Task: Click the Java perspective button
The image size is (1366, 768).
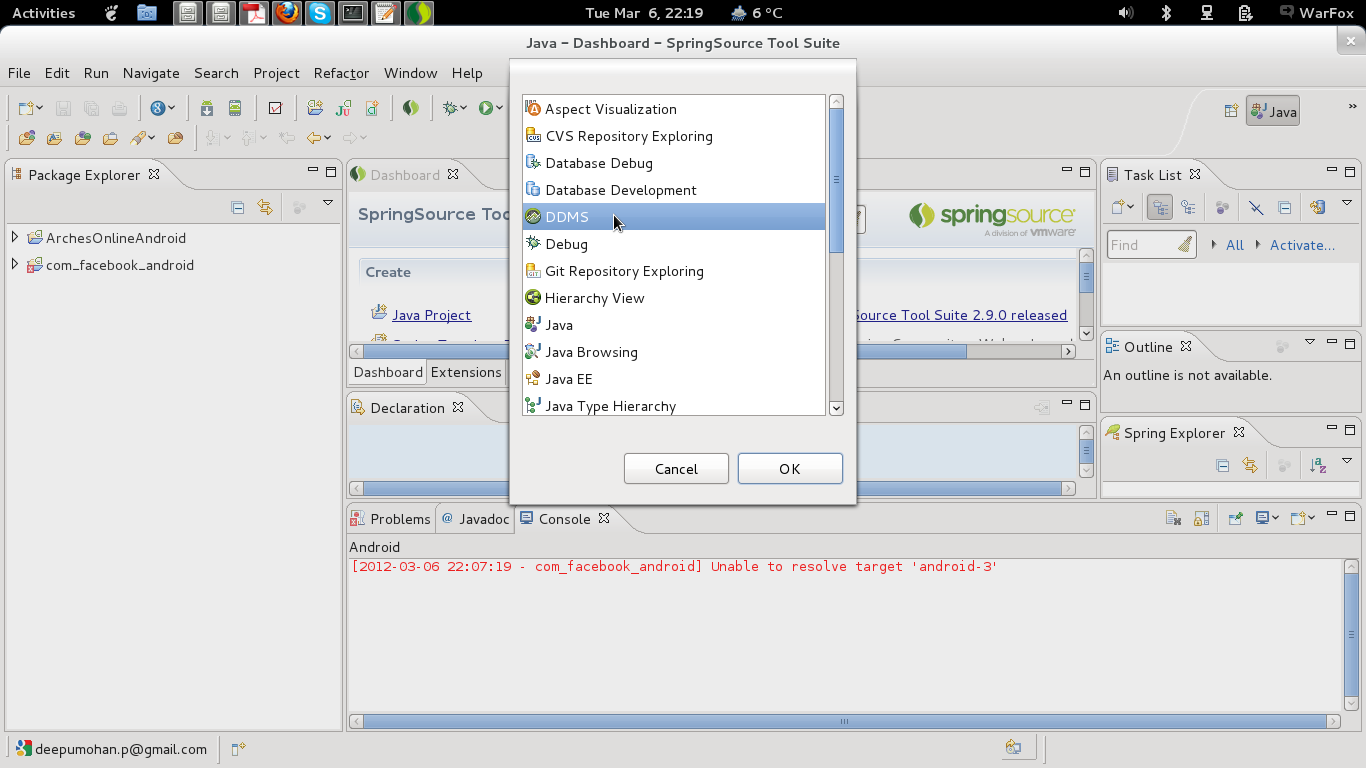Action: pyautogui.click(x=1273, y=111)
